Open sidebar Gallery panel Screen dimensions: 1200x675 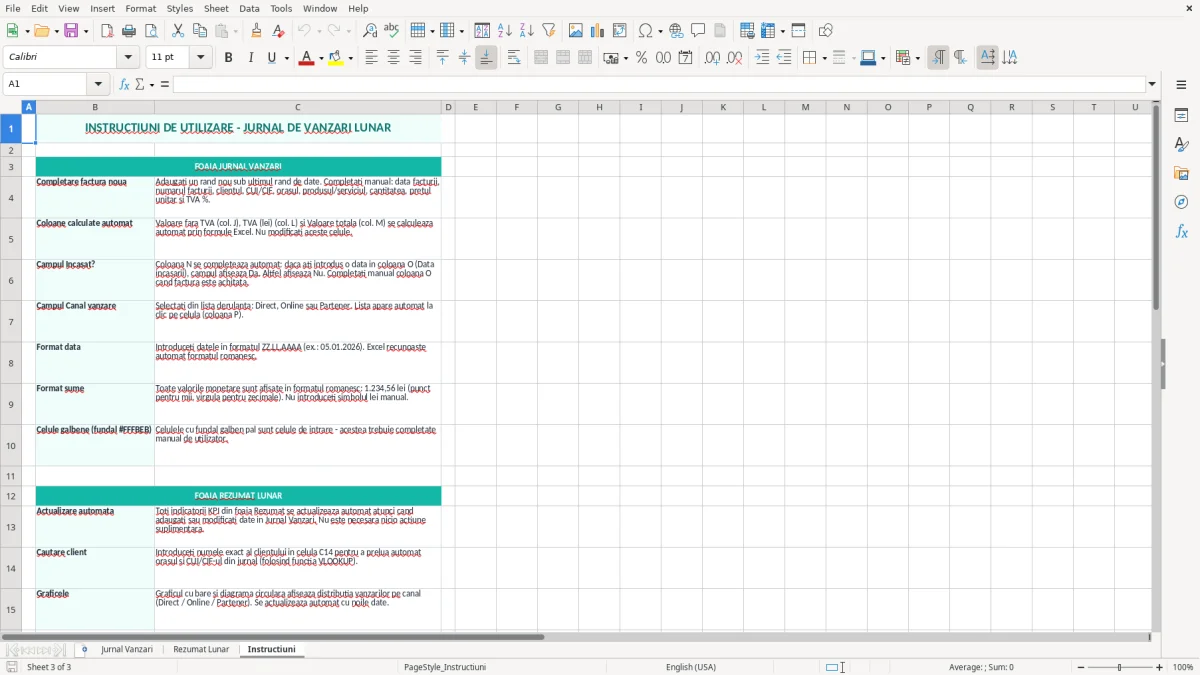(x=1181, y=174)
